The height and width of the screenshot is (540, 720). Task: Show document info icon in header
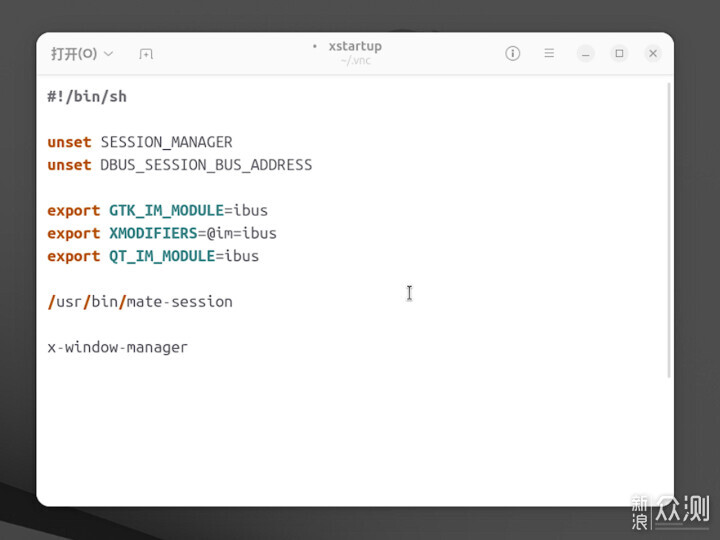click(512, 53)
